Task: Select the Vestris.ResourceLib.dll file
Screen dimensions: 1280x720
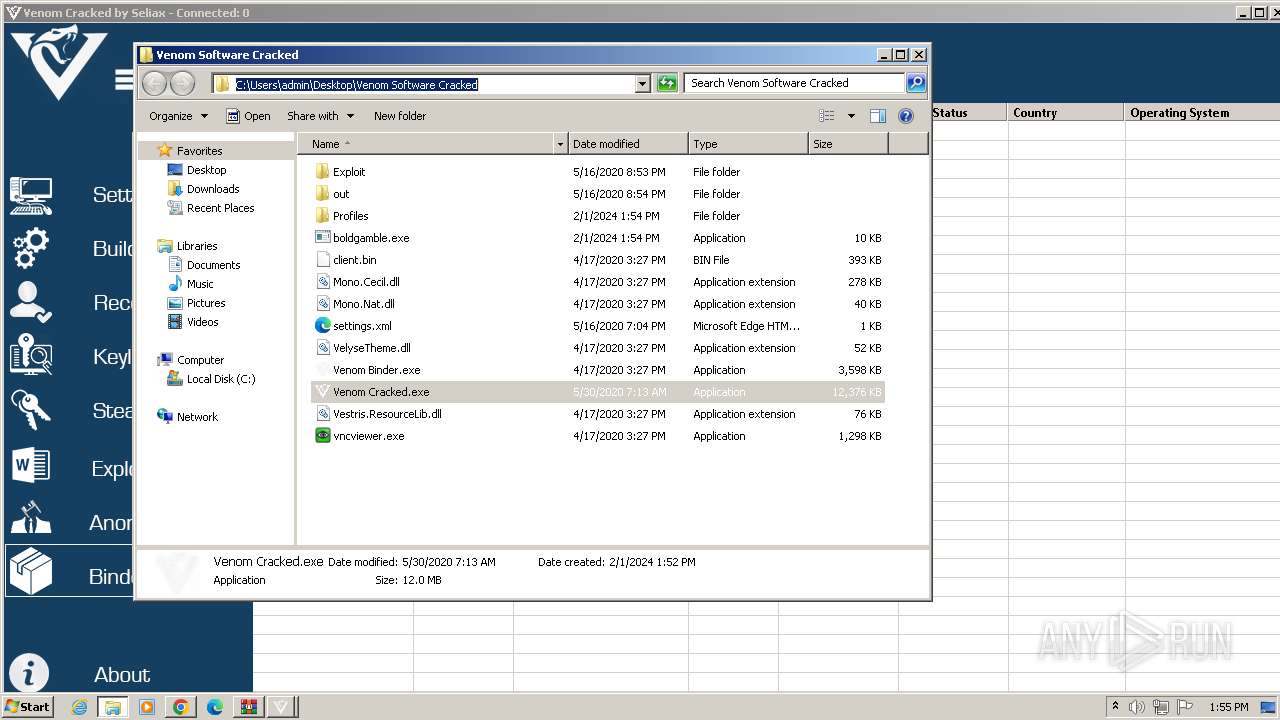Action: (598, 414)
